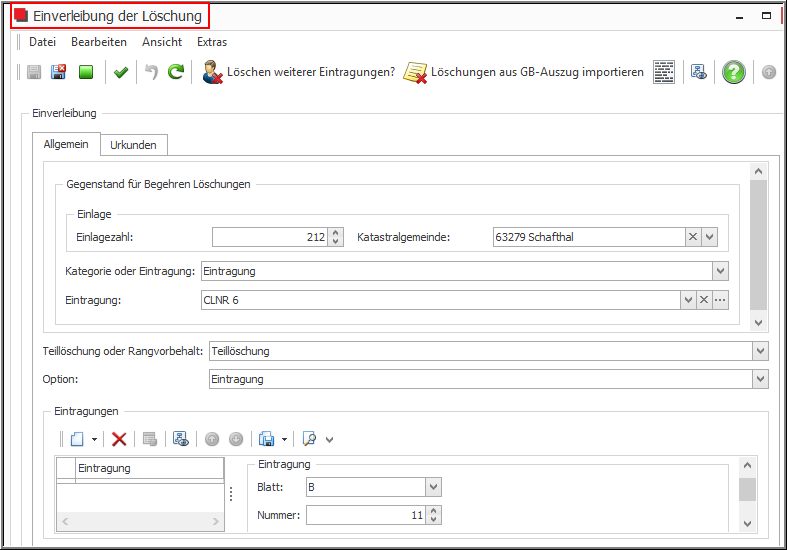Clear the Katastralgemeinde field with X button

[x=692, y=237]
